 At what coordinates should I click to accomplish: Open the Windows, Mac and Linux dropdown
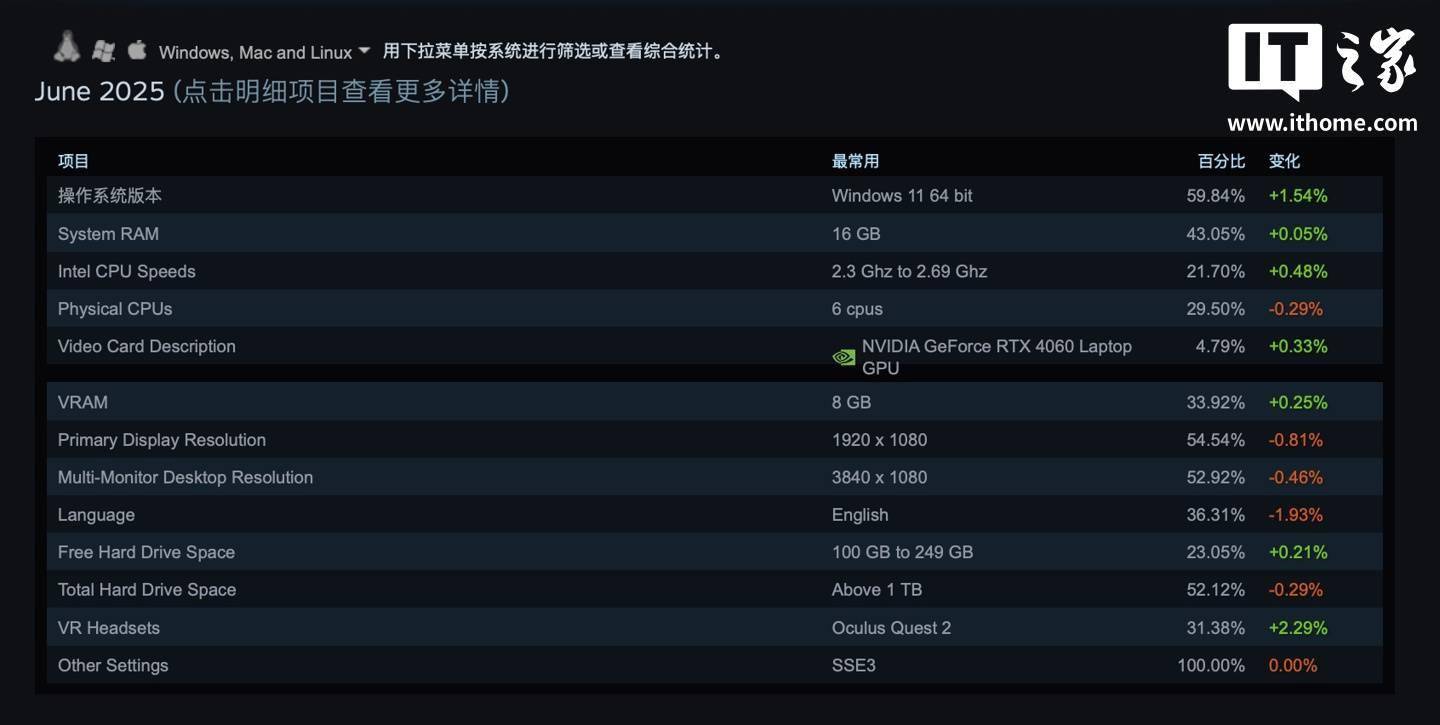(264, 52)
